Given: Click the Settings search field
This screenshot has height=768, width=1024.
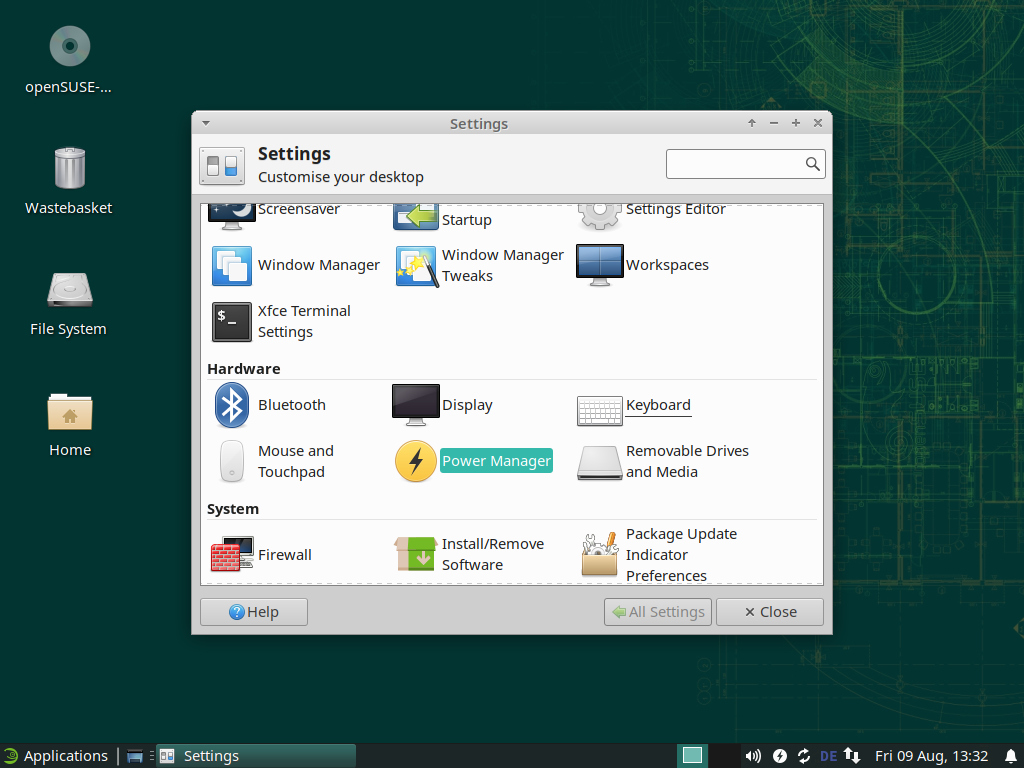Looking at the screenshot, I should click(x=736, y=164).
